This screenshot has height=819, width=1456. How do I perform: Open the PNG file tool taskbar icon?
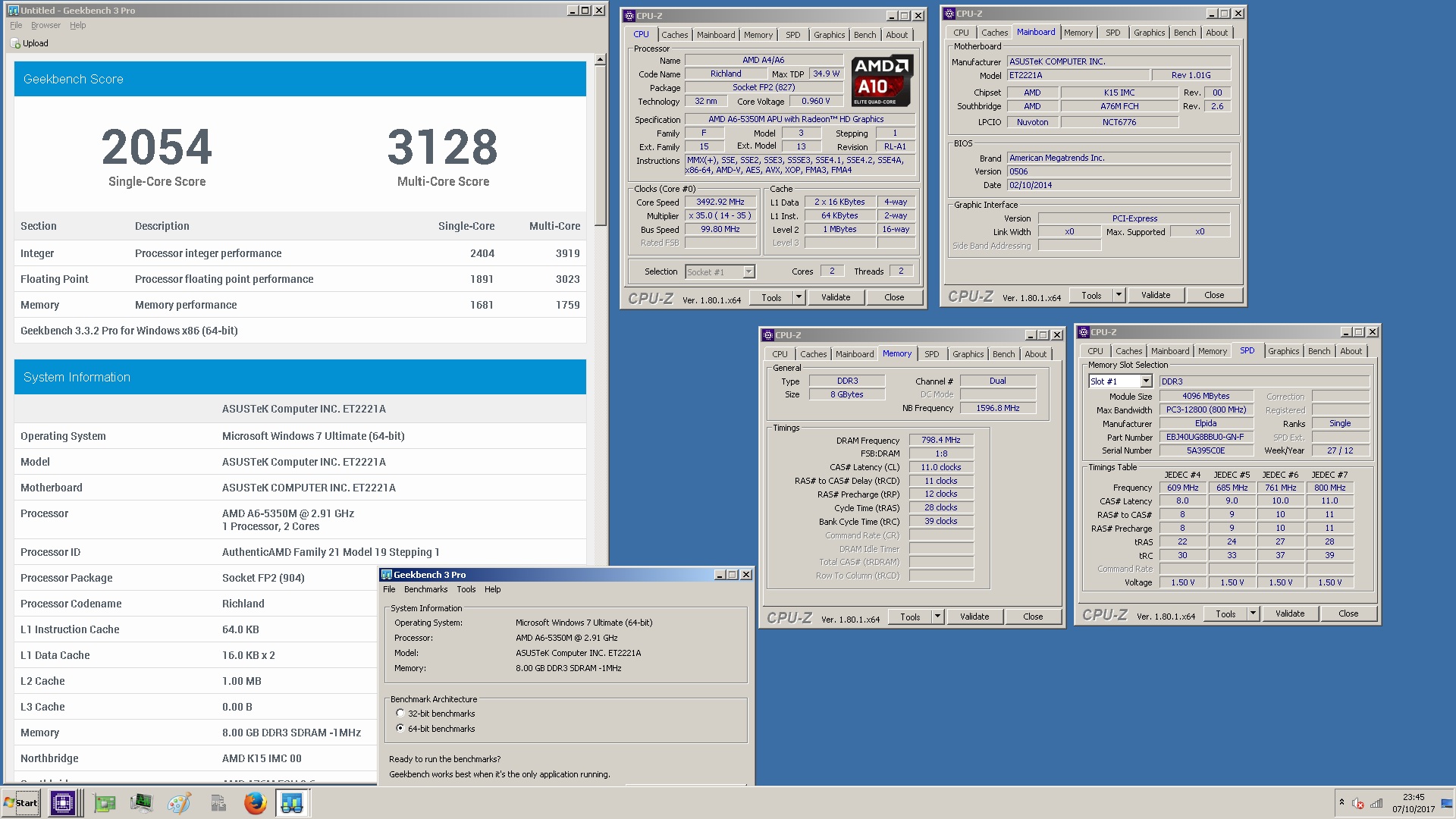pos(218,803)
